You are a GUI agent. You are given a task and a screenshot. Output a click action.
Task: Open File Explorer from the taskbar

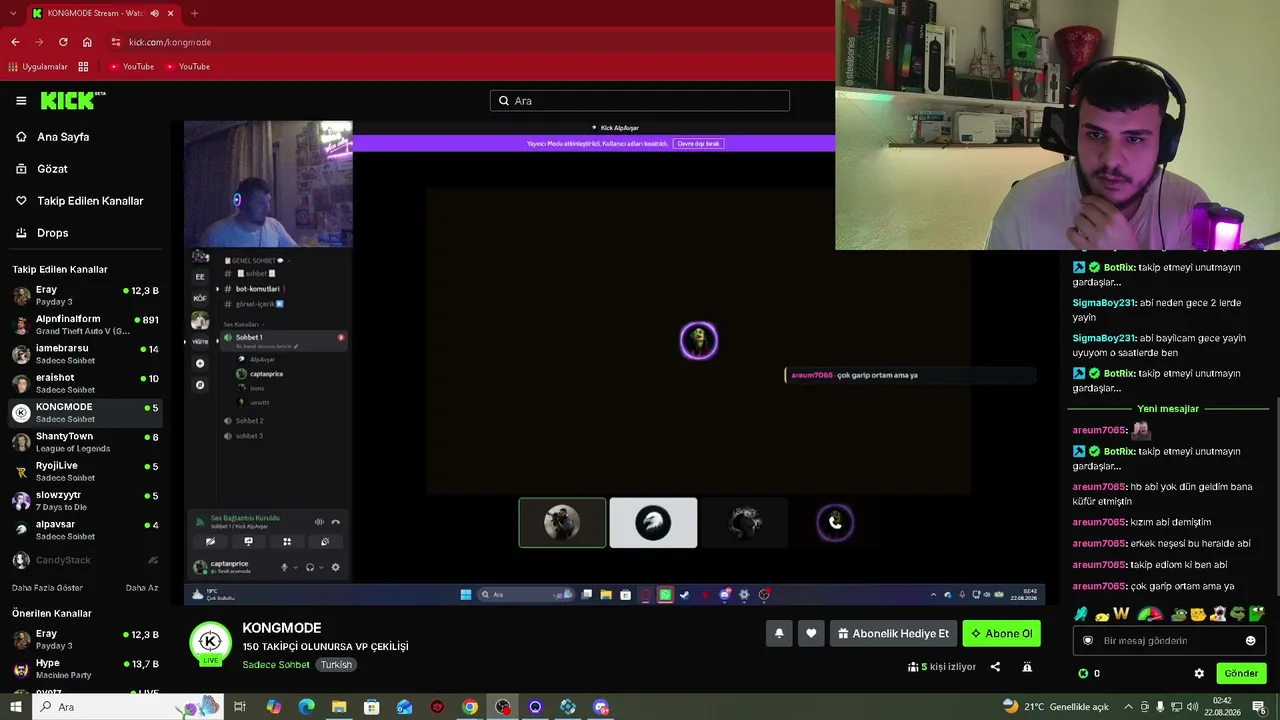pos(339,707)
